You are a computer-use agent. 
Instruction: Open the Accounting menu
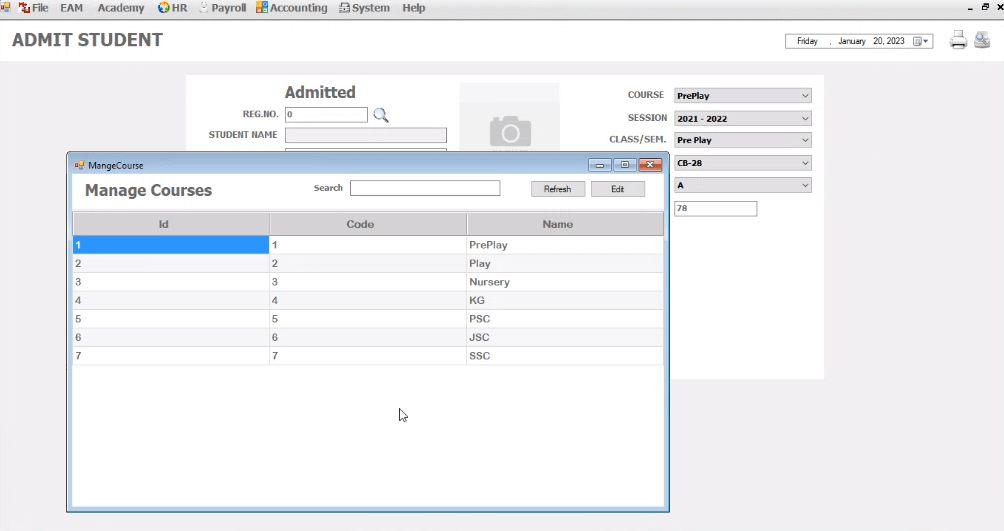[291, 8]
